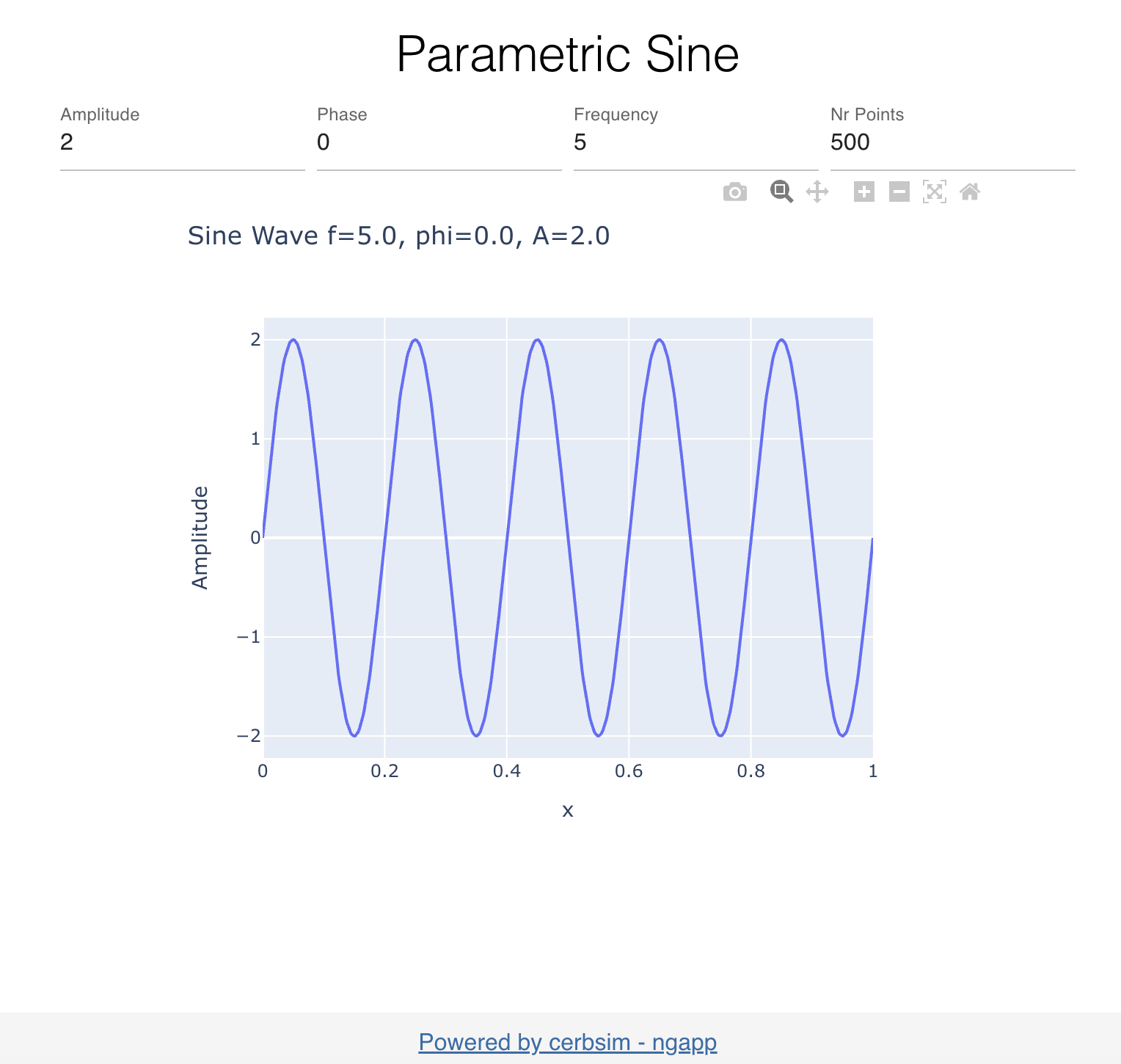The width and height of the screenshot is (1121, 1064).
Task: Download the plot as PNG camera icon
Action: 734,192
